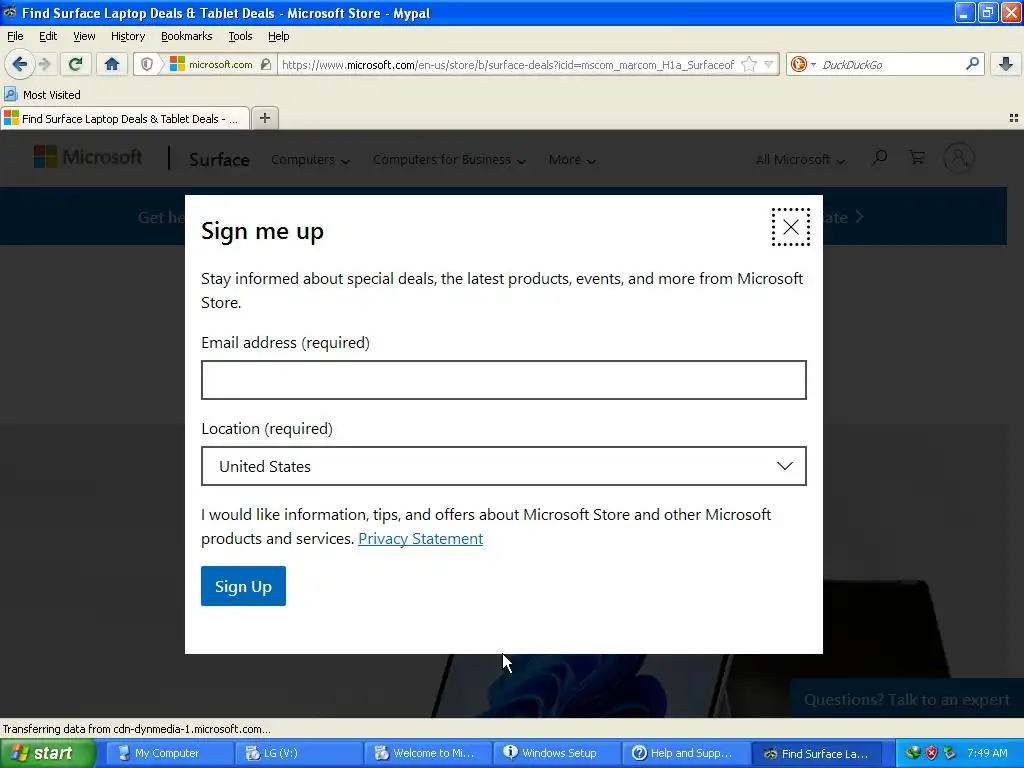Expand the All Microsoft menu
Image resolution: width=1024 pixels, height=768 pixels.
[x=801, y=159]
